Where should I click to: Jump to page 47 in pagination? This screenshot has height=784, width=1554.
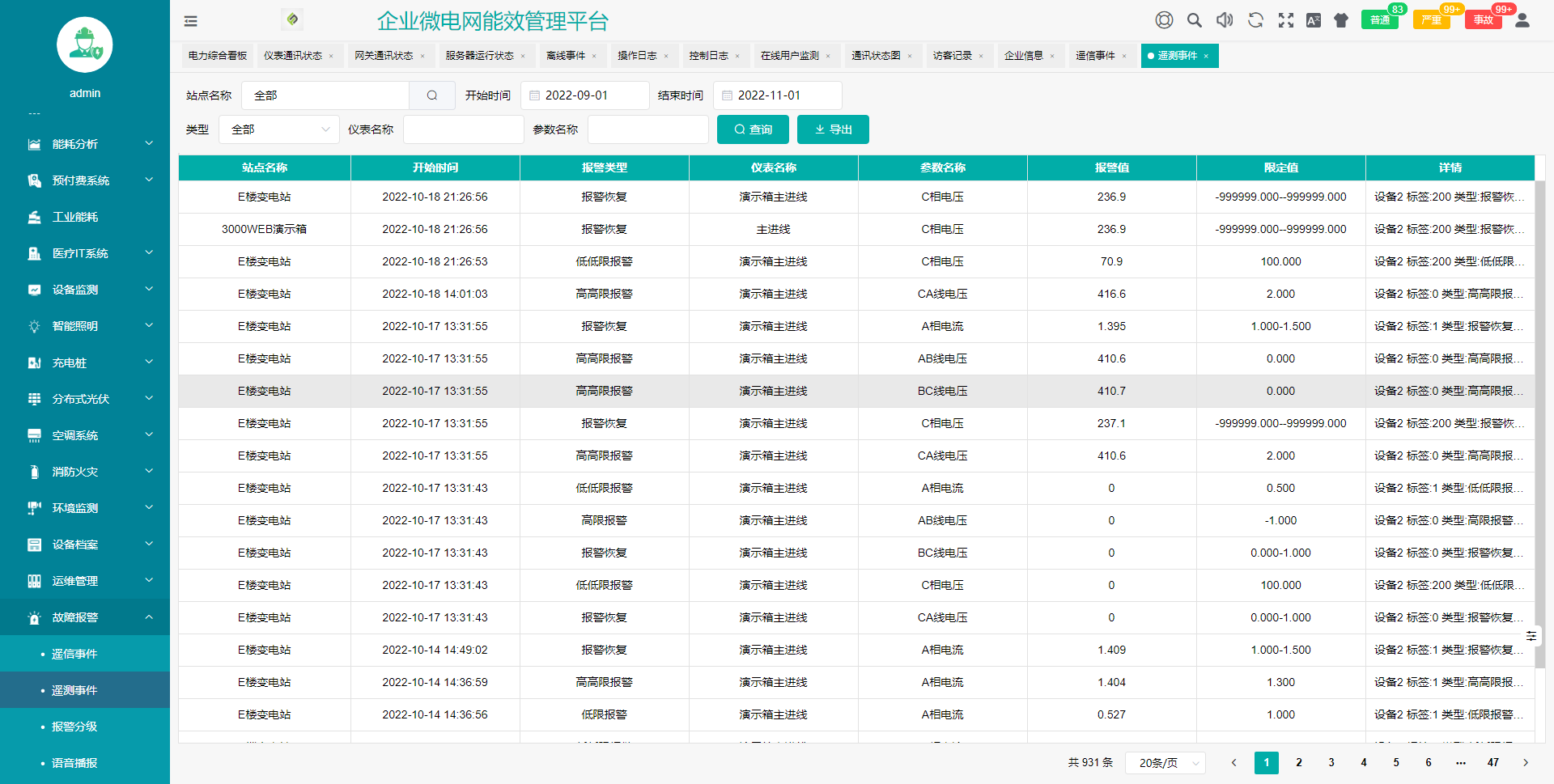pyautogui.click(x=1493, y=762)
